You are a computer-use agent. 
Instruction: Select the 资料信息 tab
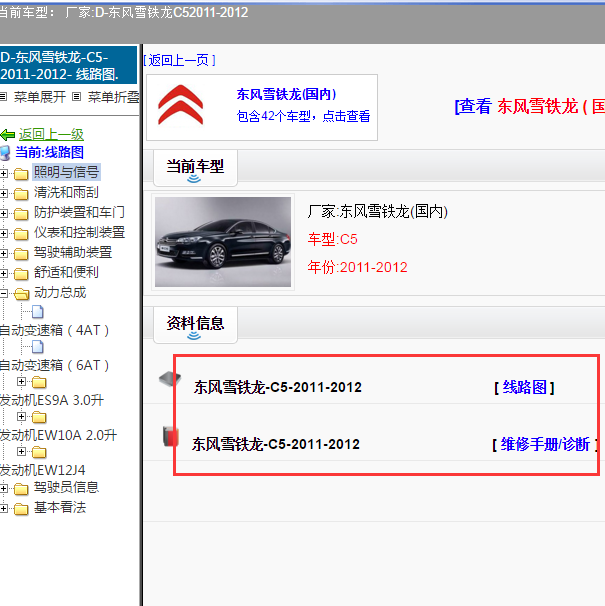pos(195,325)
